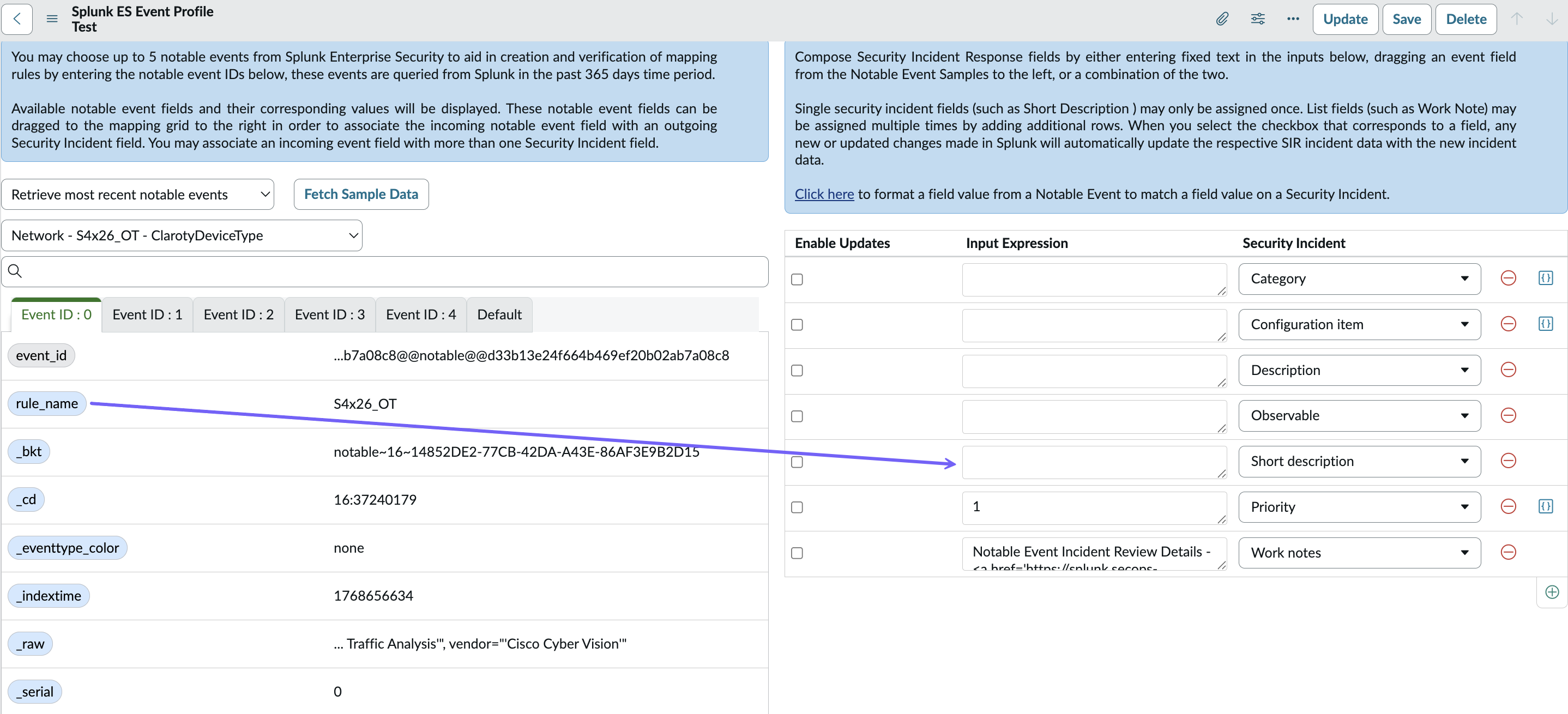Open the Priority field dropdown
The height and width of the screenshot is (714, 1568).
(x=1359, y=507)
